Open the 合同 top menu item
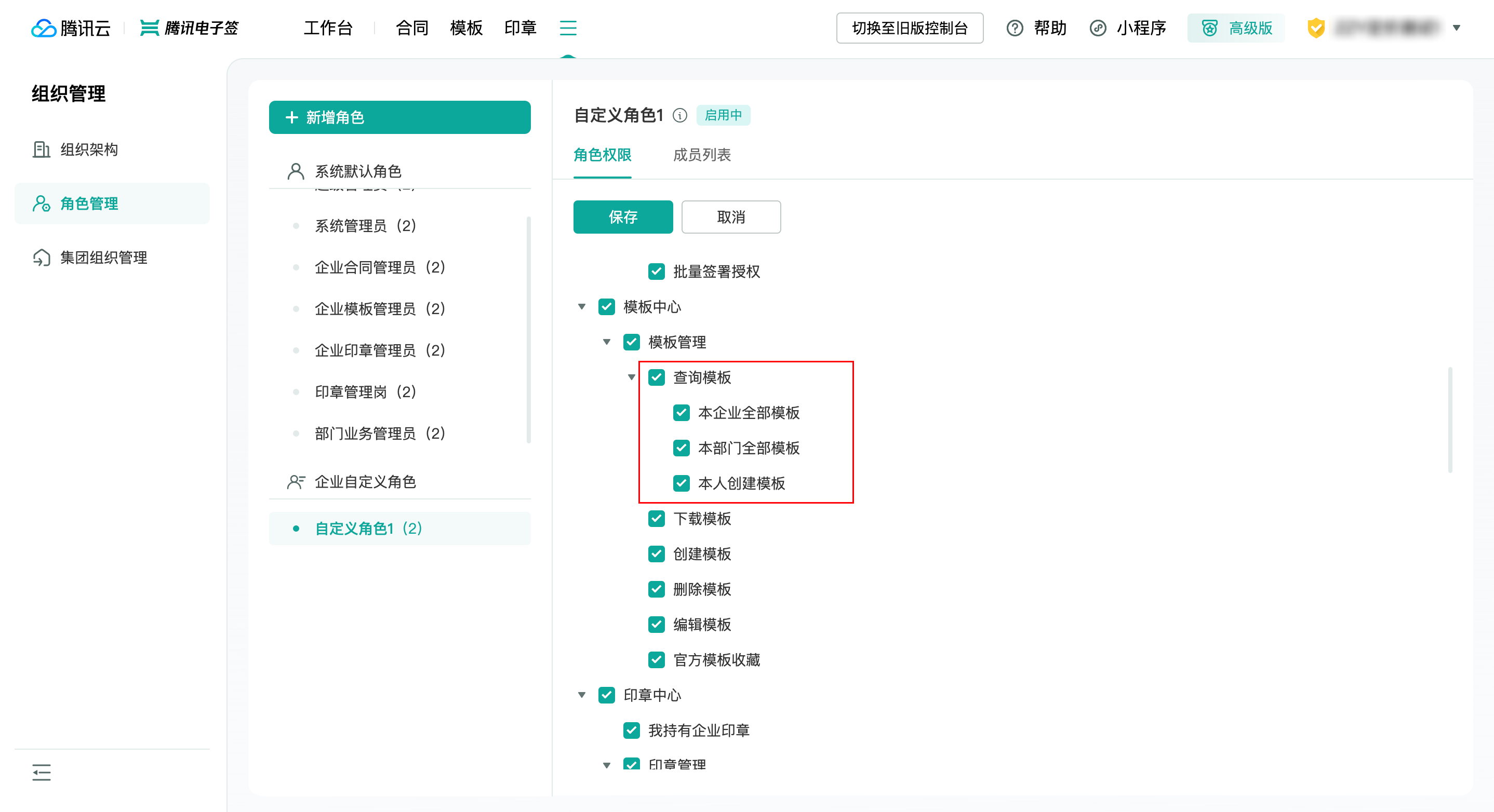The width and height of the screenshot is (1494, 812). pos(412,28)
